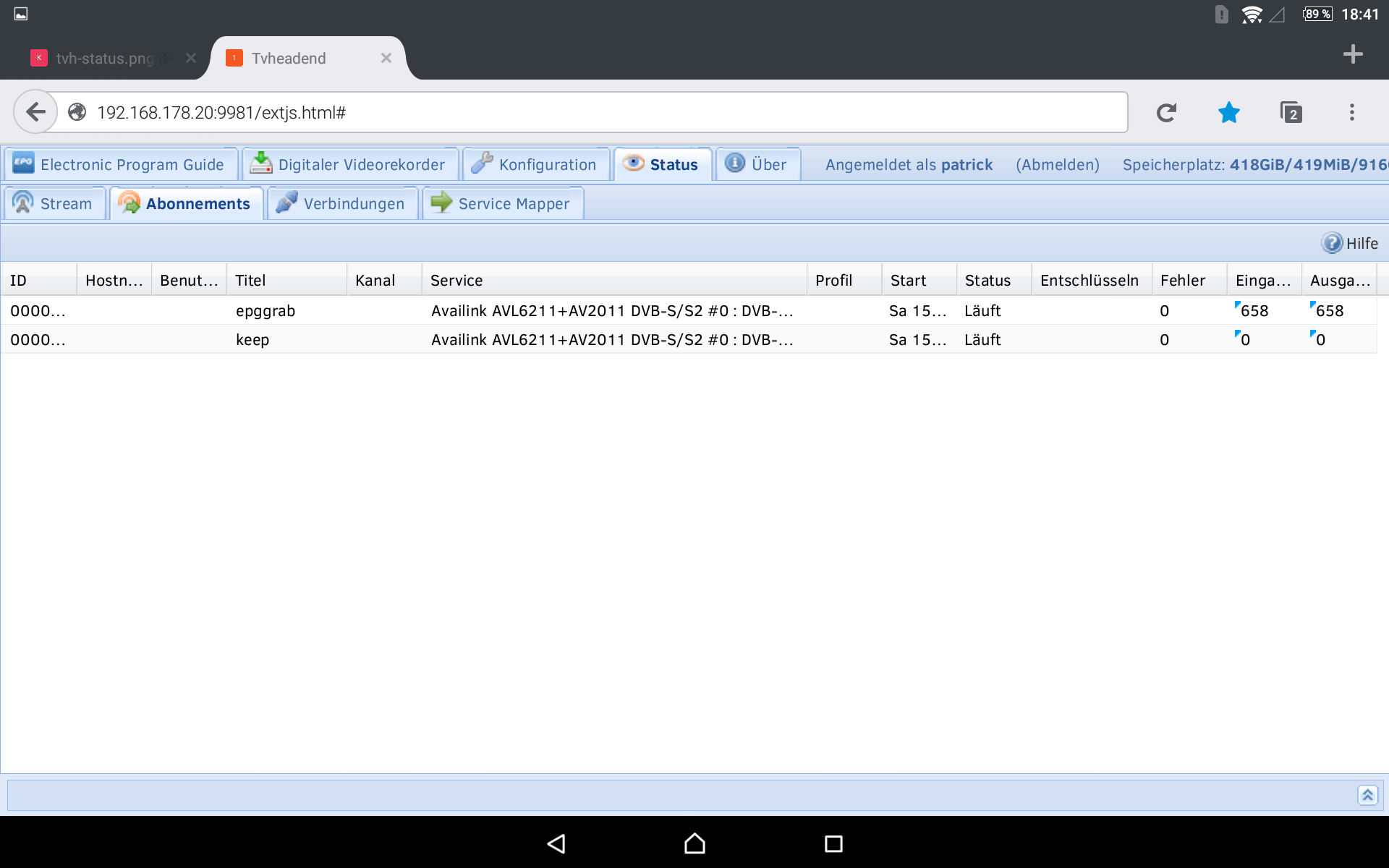
Task: Select the keep title cell
Action: 286,339
